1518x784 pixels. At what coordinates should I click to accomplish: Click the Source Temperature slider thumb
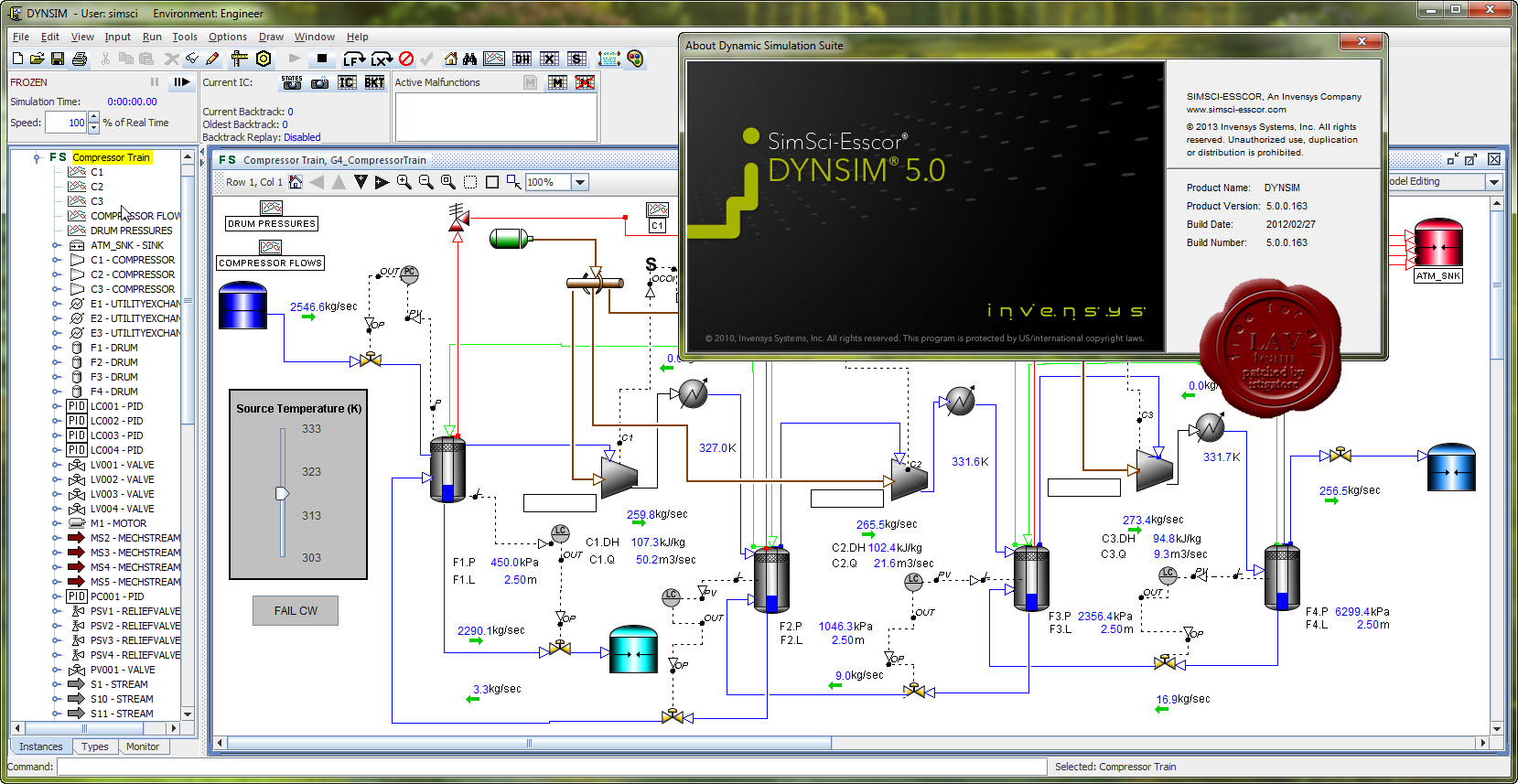tap(282, 493)
